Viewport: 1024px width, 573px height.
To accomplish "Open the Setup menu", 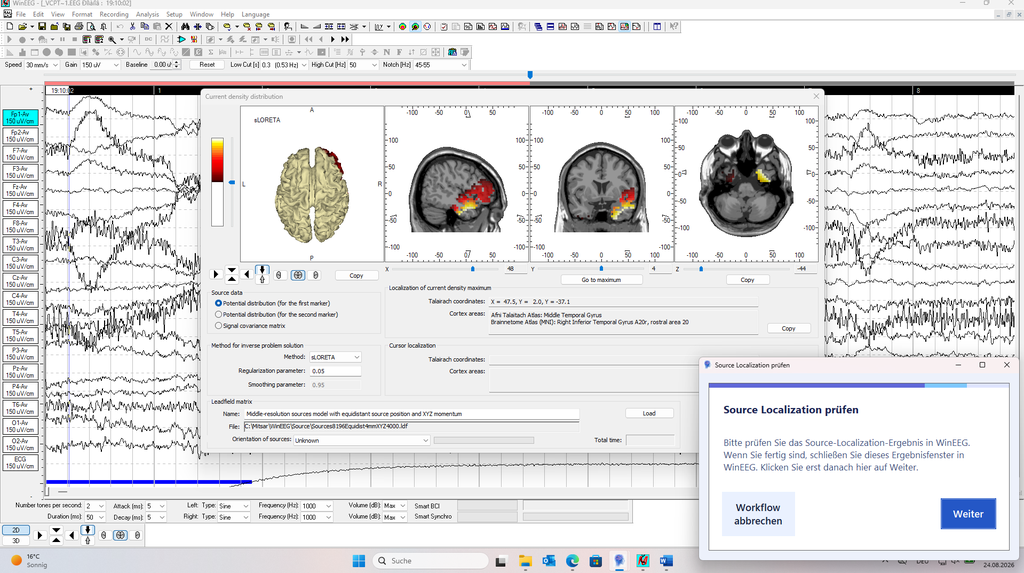I will [174, 14].
